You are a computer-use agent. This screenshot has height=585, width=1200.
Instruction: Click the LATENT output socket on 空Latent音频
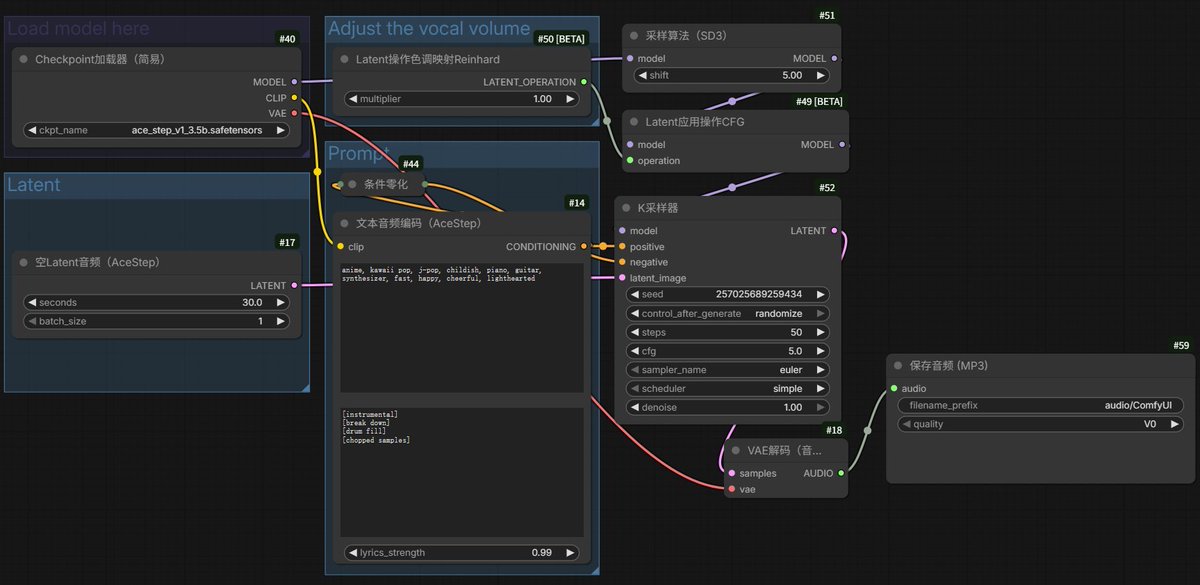[294, 285]
